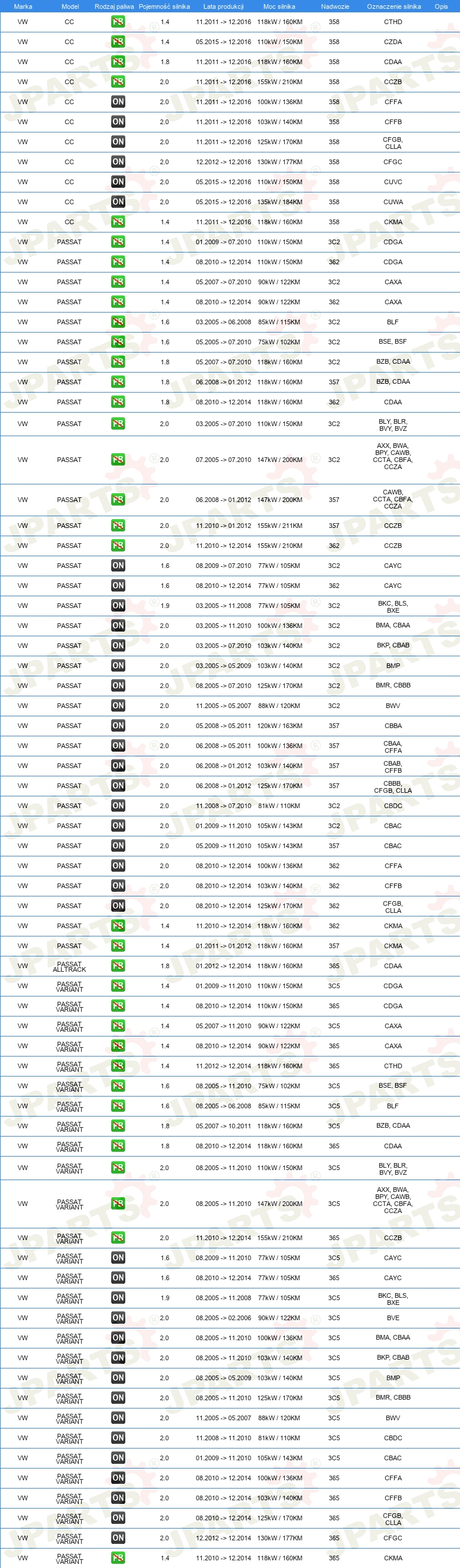
Task: Click the CBBB, CFGB, CLLA engine codes cell
Action: [x=393, y=786]
